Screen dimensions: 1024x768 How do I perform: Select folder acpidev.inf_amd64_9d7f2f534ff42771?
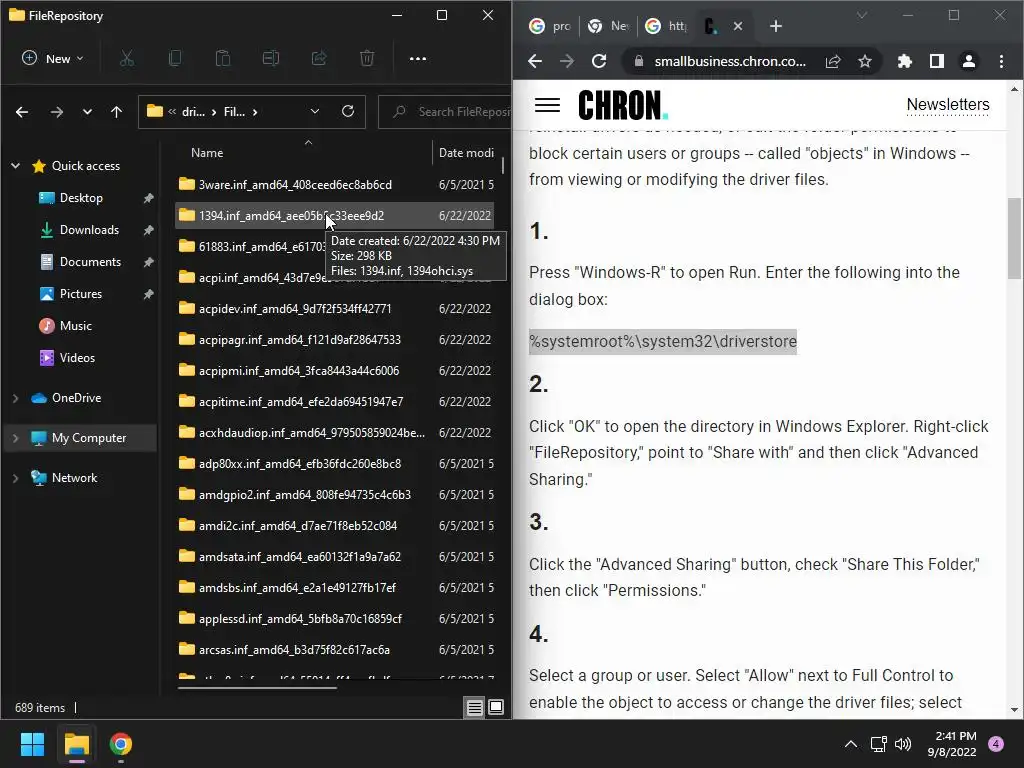tap(295, 308)
